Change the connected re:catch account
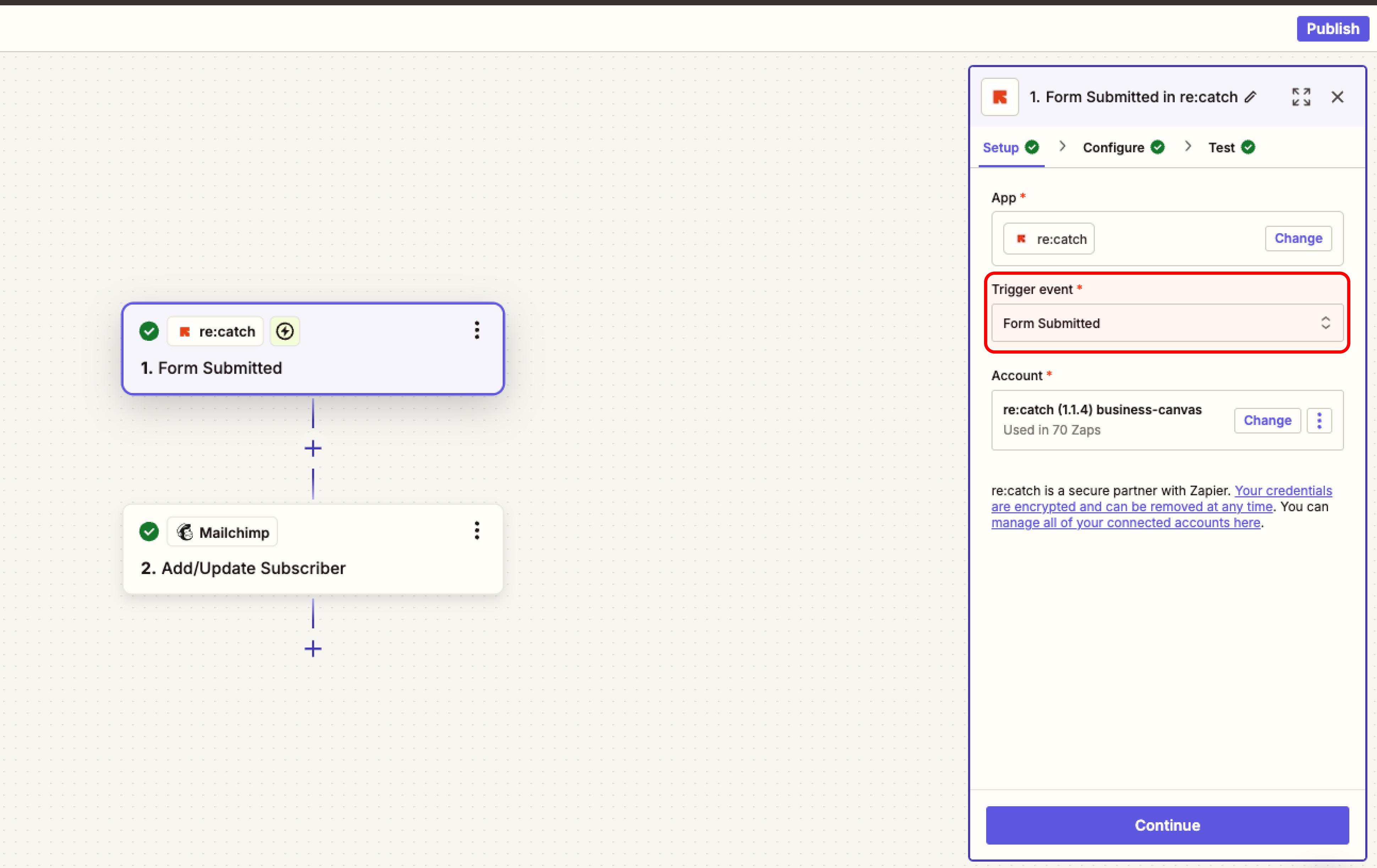 [1267, 421]
